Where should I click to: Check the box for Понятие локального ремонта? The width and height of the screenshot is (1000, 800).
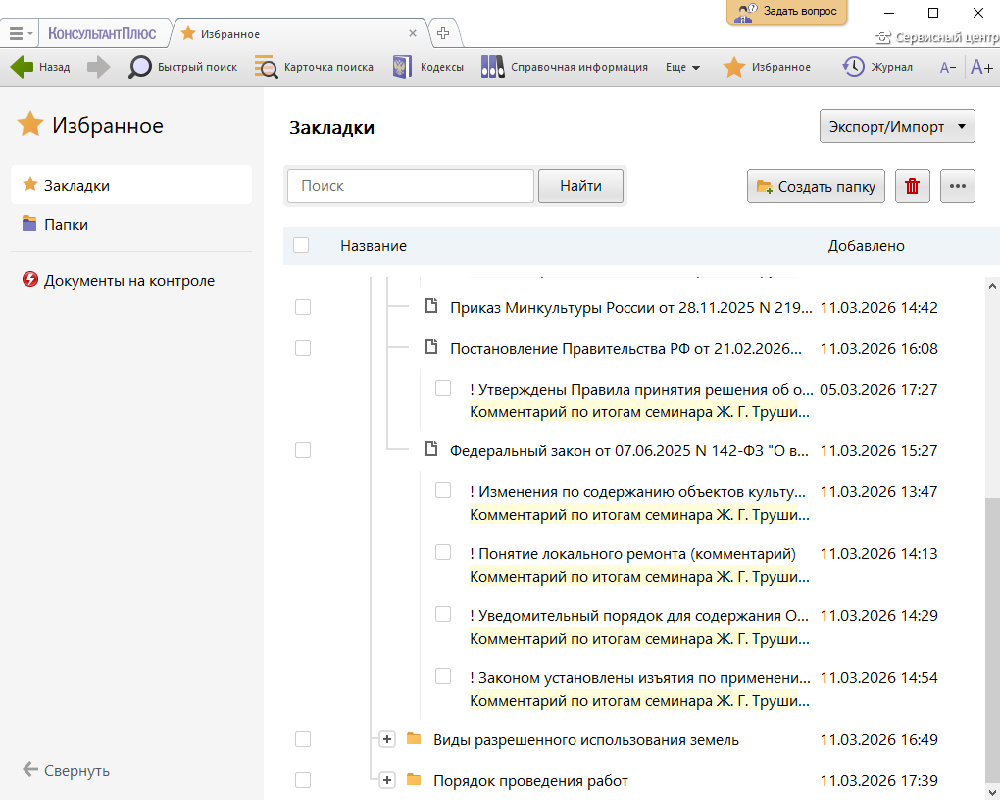click(x=443, y=553)
